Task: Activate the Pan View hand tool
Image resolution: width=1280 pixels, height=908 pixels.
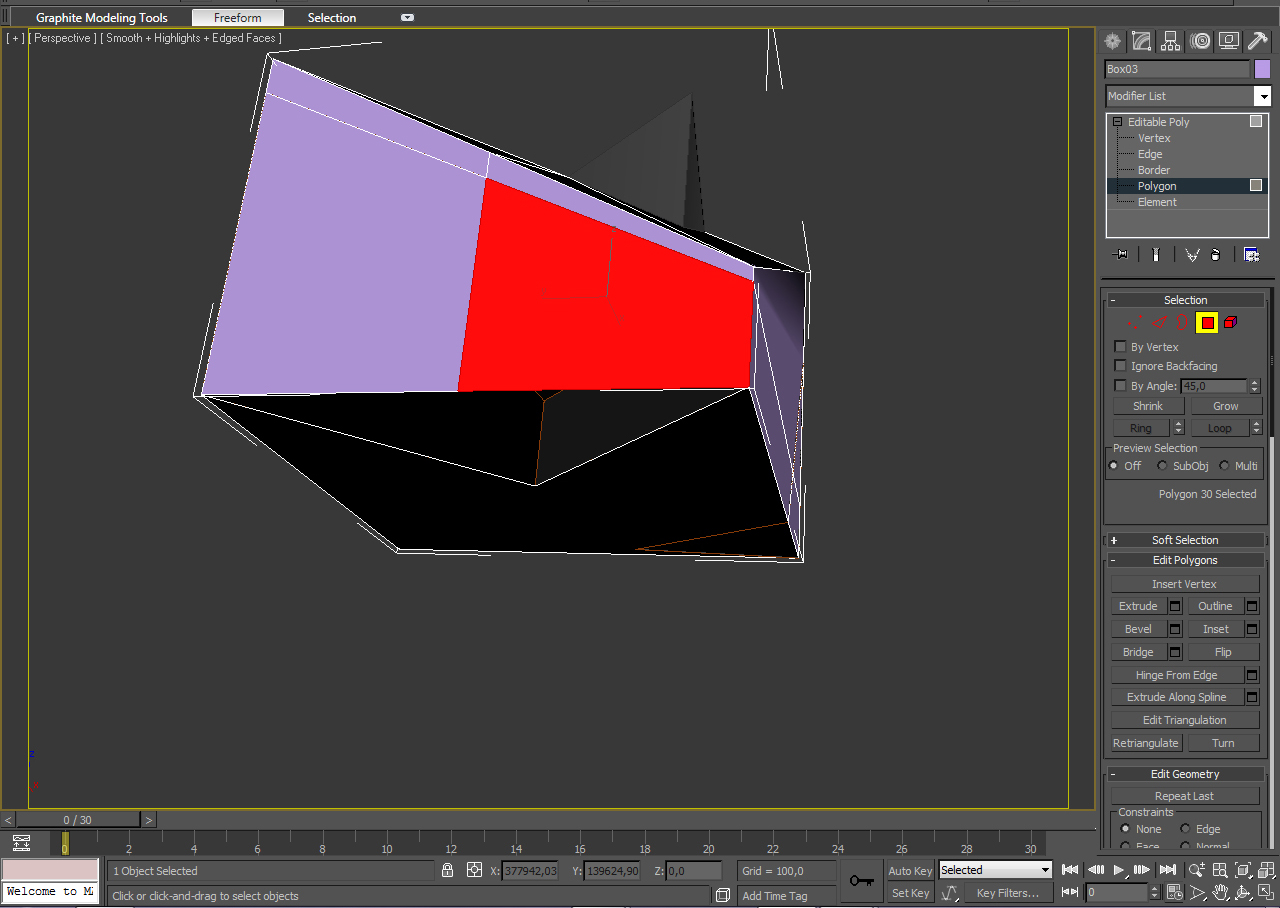Action: (1221, 892)
